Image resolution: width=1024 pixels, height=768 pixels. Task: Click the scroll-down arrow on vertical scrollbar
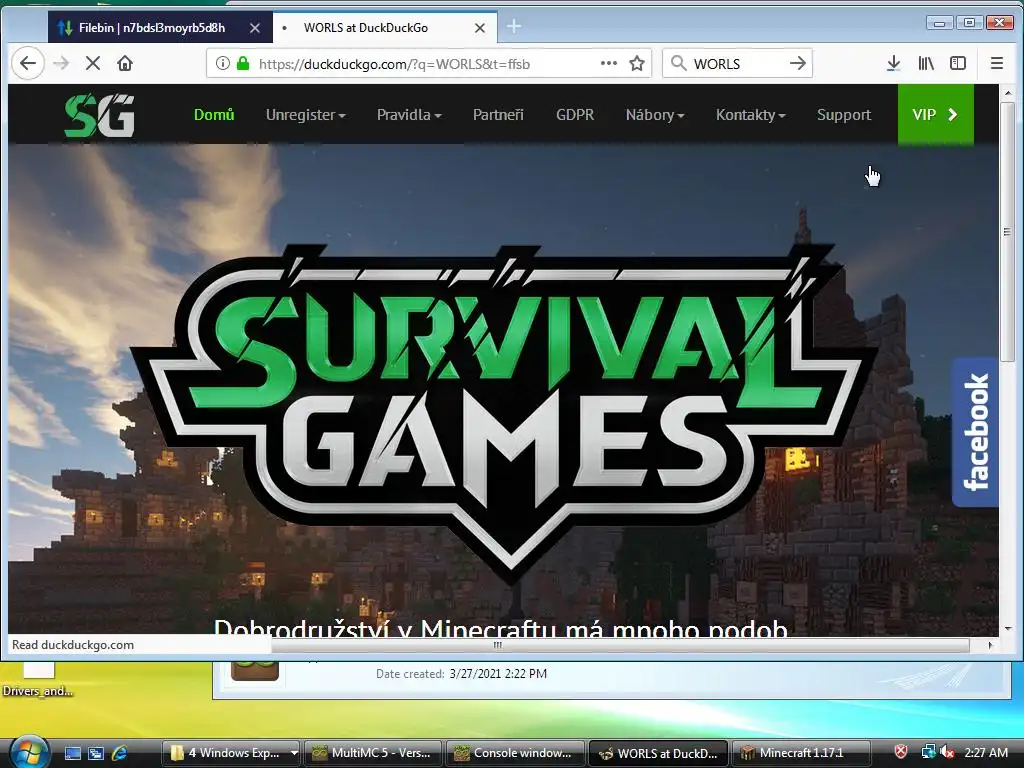coord(1008,628)
